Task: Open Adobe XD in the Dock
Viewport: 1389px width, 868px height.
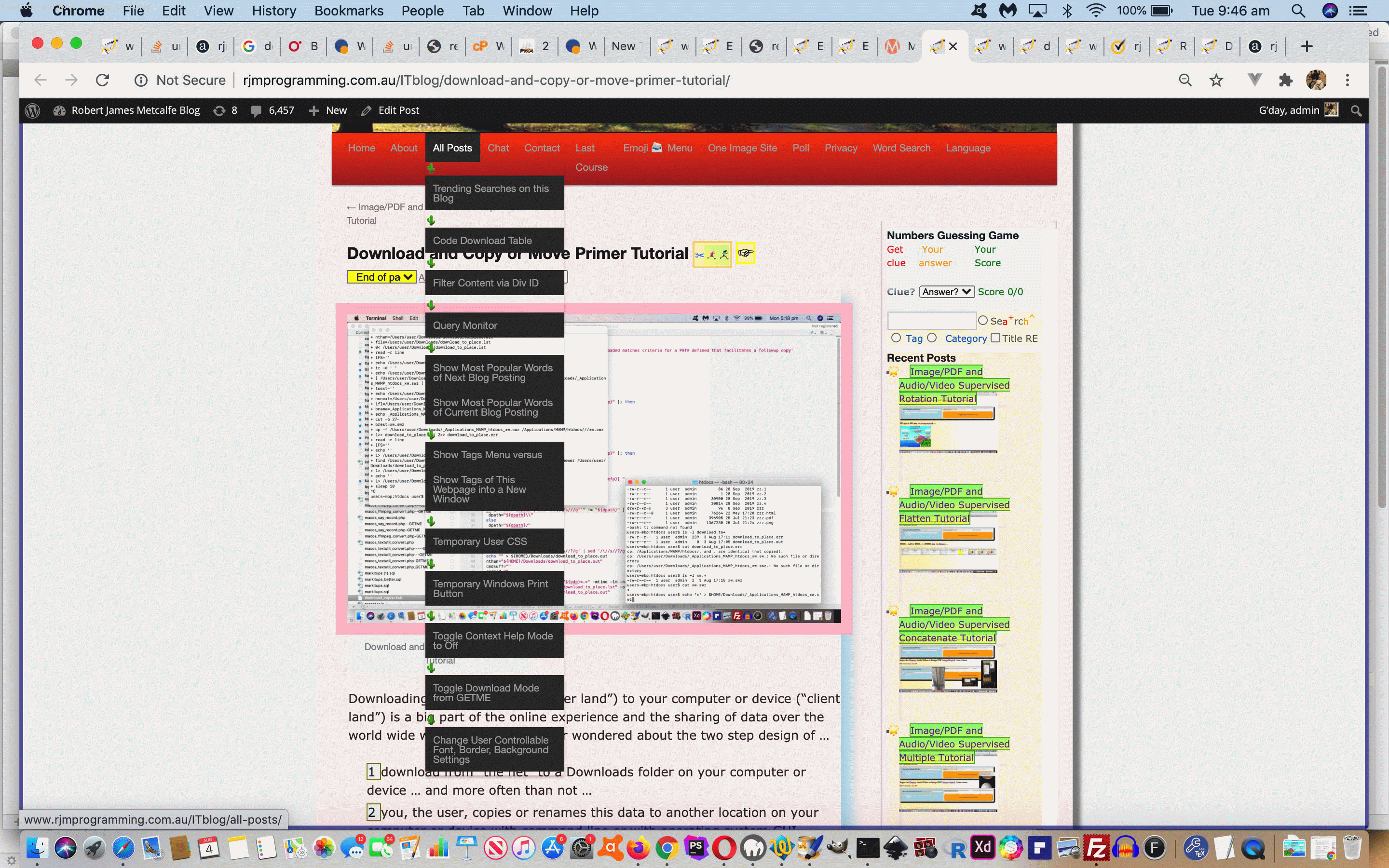Action: click(x=982, y=847)
